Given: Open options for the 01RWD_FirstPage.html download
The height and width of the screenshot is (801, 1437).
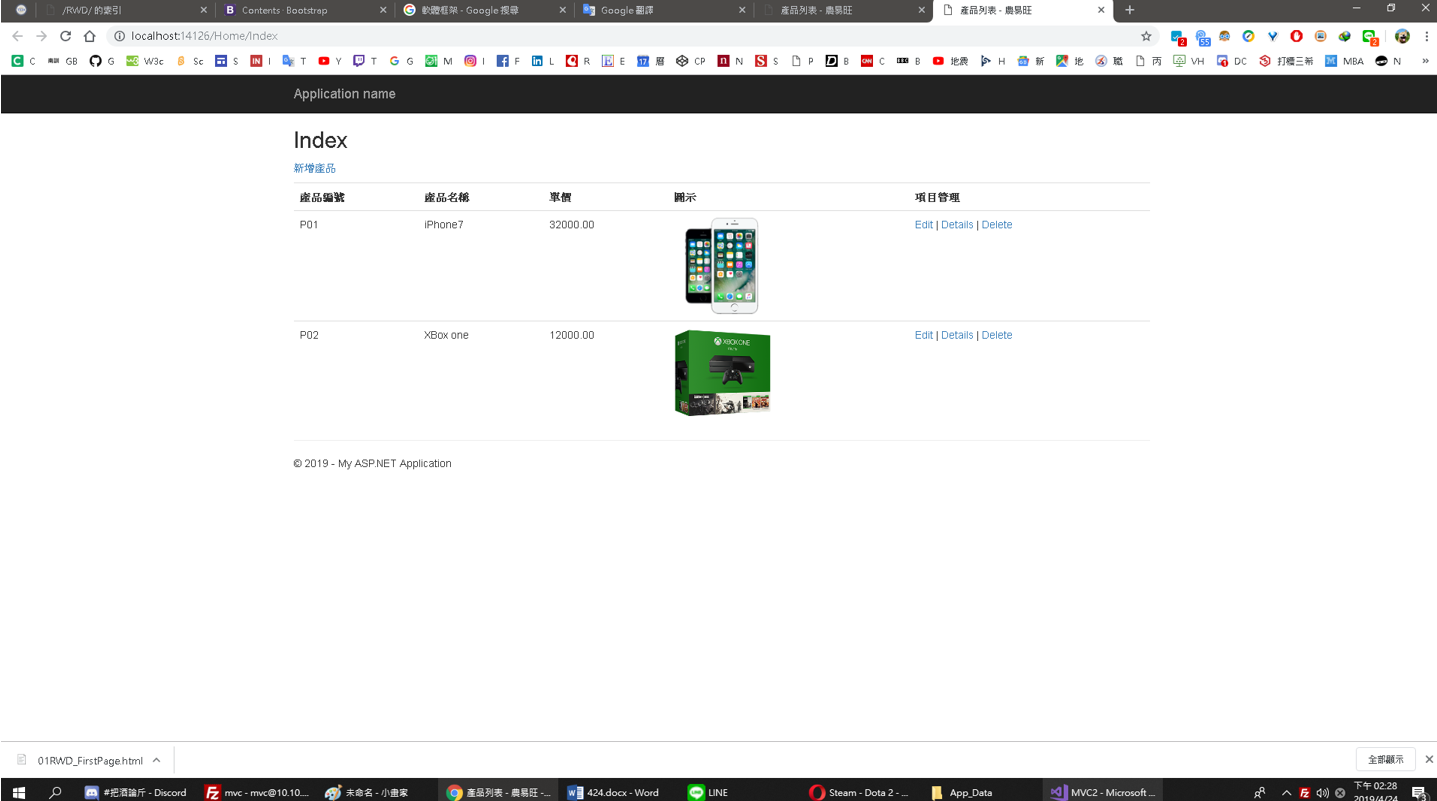Looking at the screenshot, I should [157, 760].
